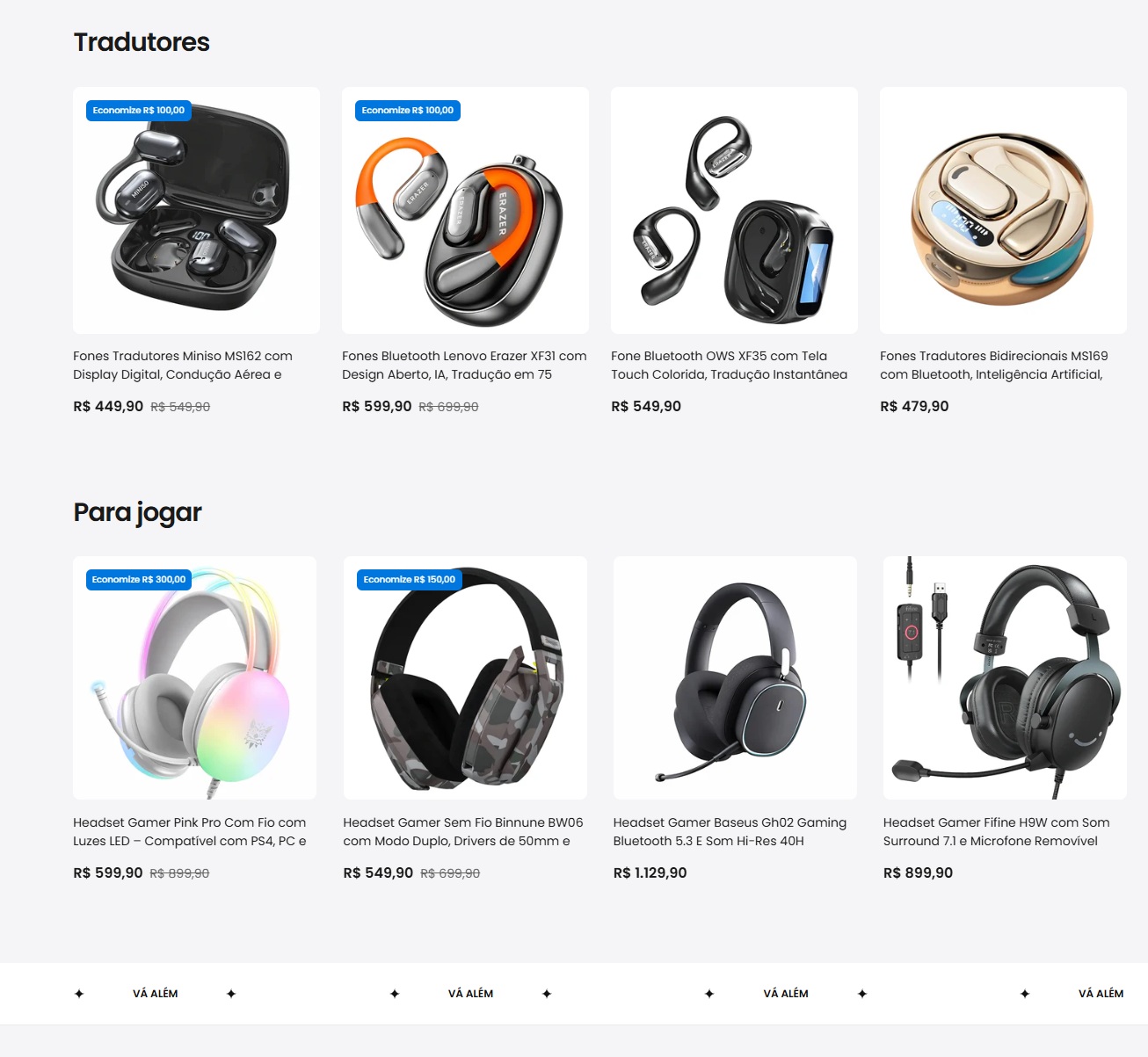Click Headset Gamer Pink Pro title link
This screenshot has width=1148, height=1057.
click(x=190, y=832)
